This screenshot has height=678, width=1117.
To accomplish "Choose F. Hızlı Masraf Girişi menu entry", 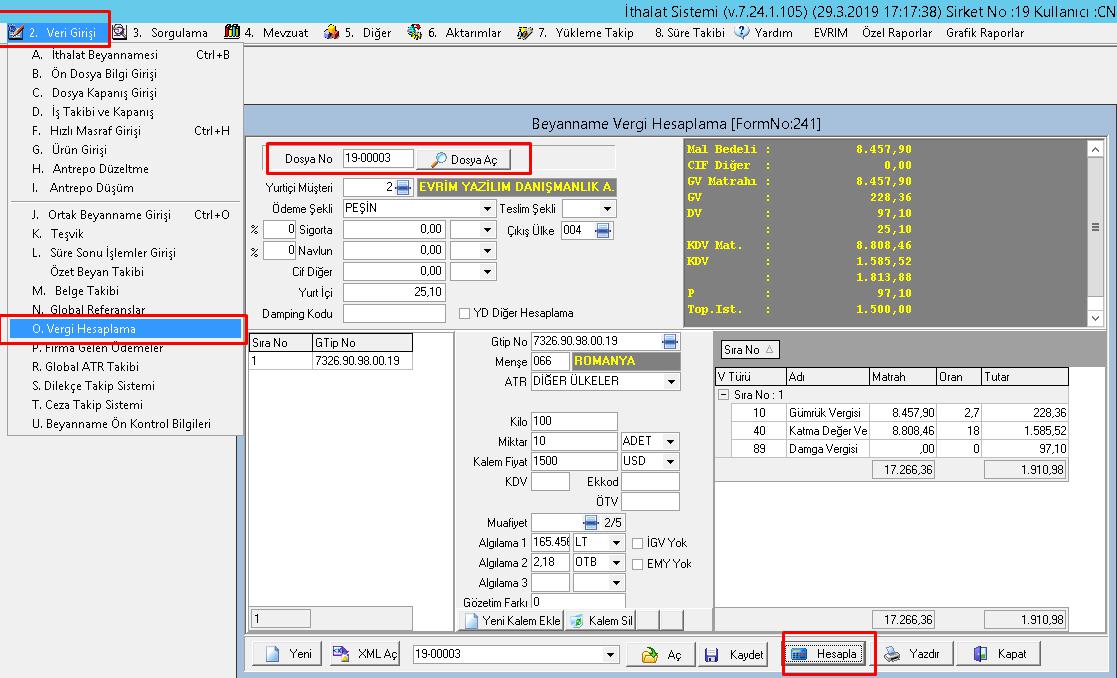I will (126, 131).
